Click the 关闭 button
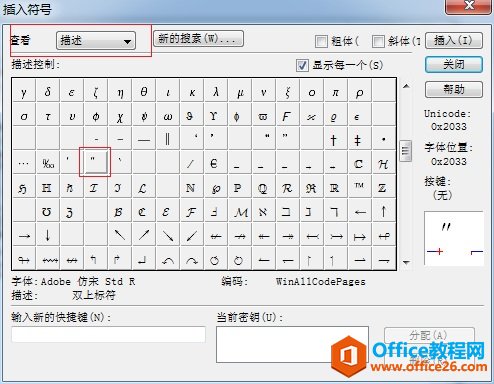Screen dimensions: 494x384 coord(454,65)
